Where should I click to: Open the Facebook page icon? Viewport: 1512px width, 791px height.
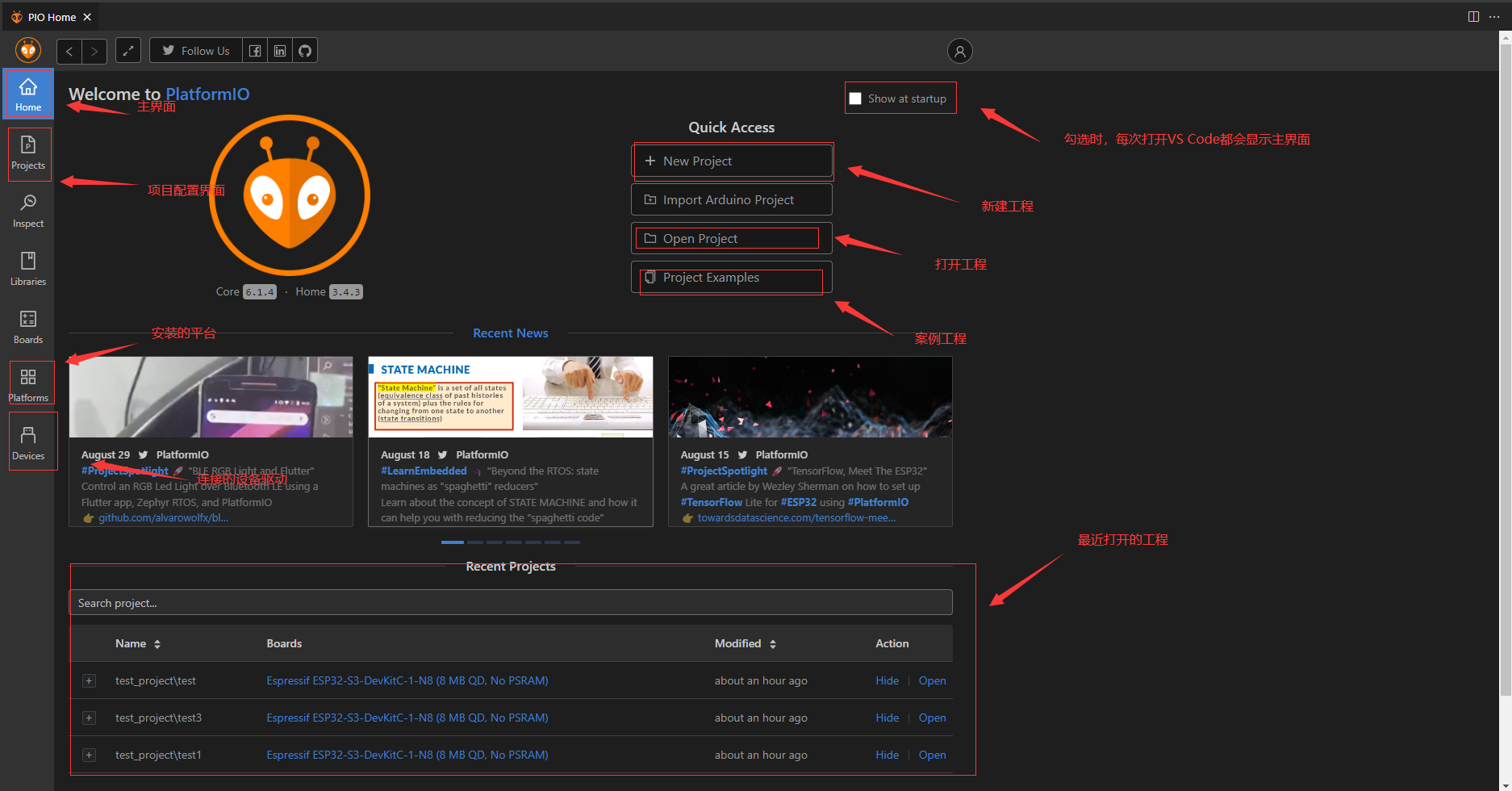255,51
